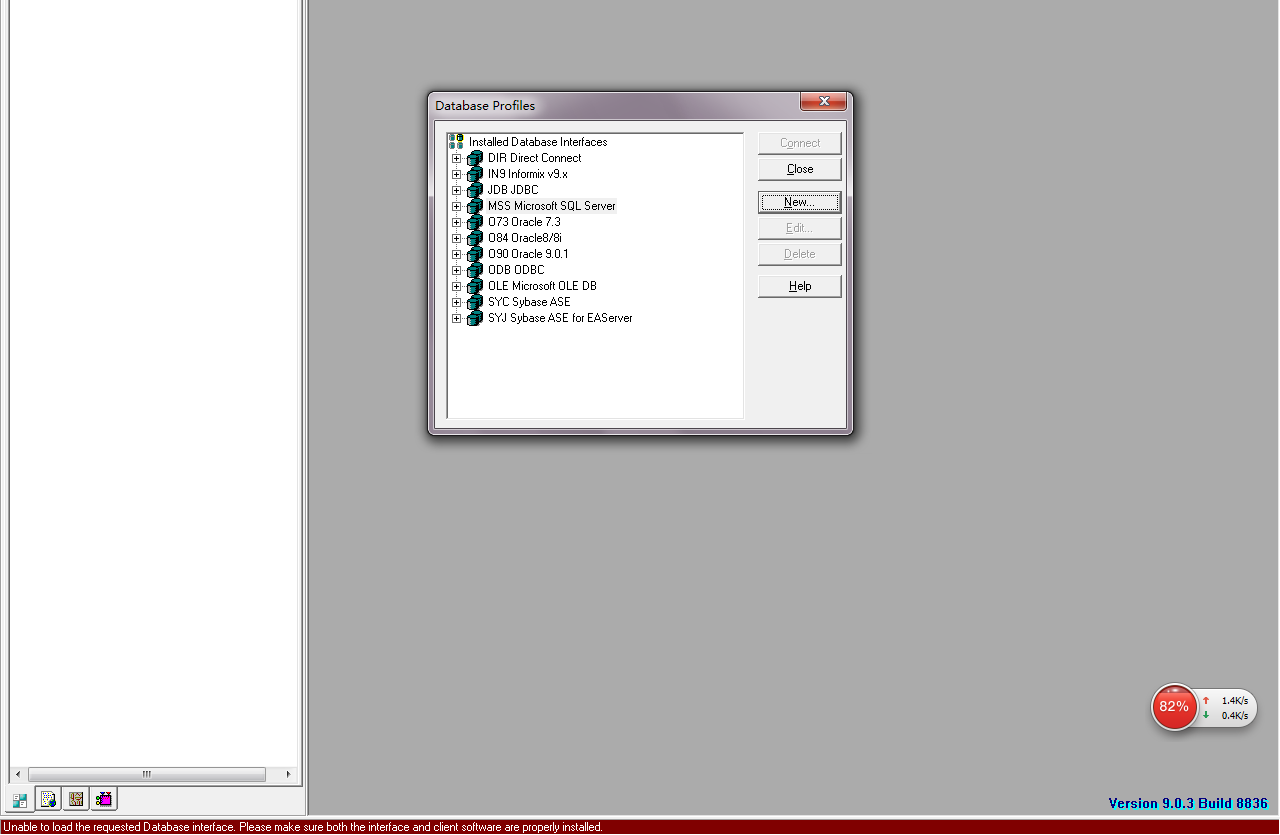Click the red 82% memory usage widget
The height and width of the screenshot is (835, 1280).
[x=1174, y=706]
